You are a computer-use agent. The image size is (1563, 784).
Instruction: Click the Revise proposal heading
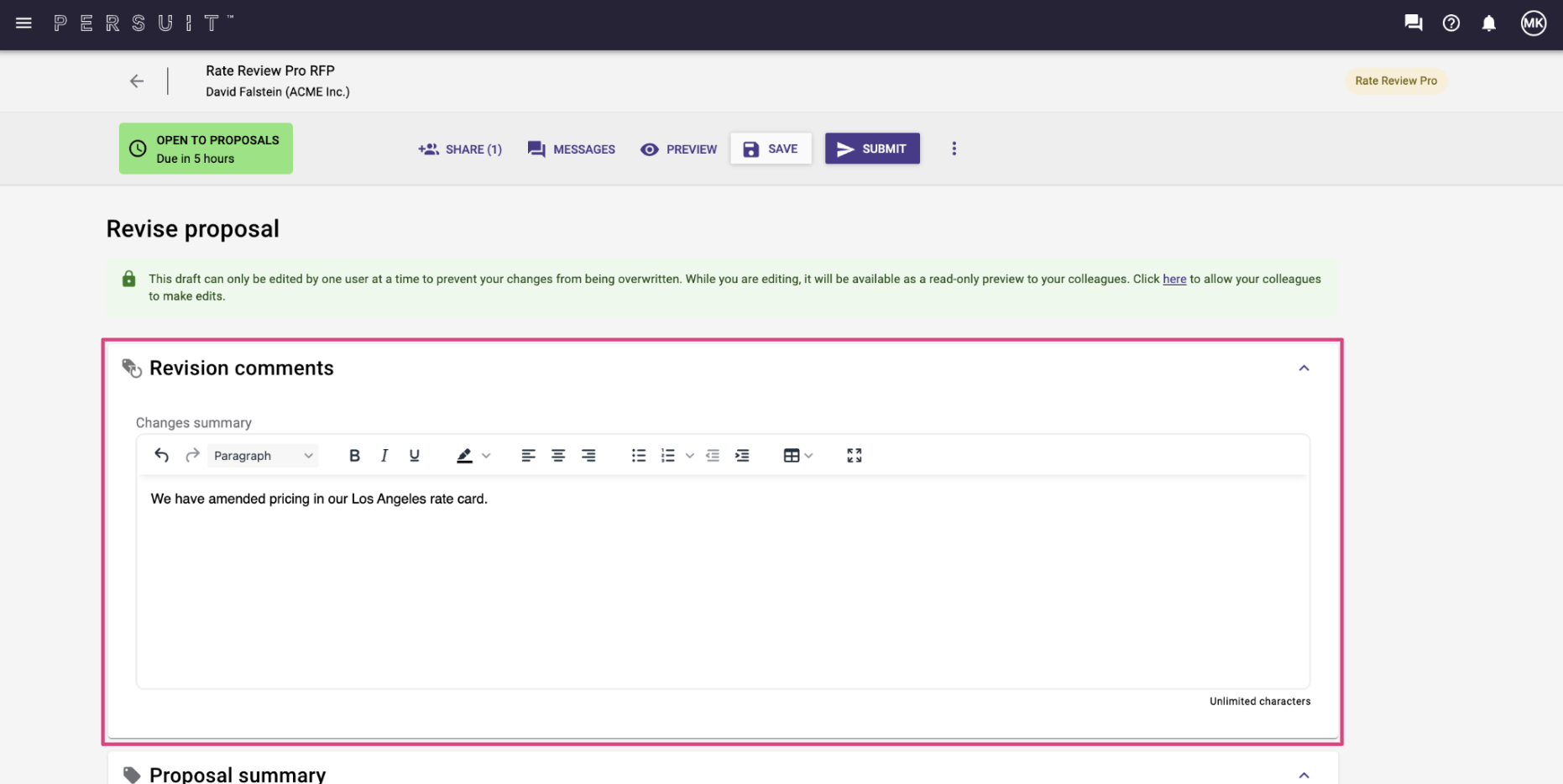coord(193,228)
